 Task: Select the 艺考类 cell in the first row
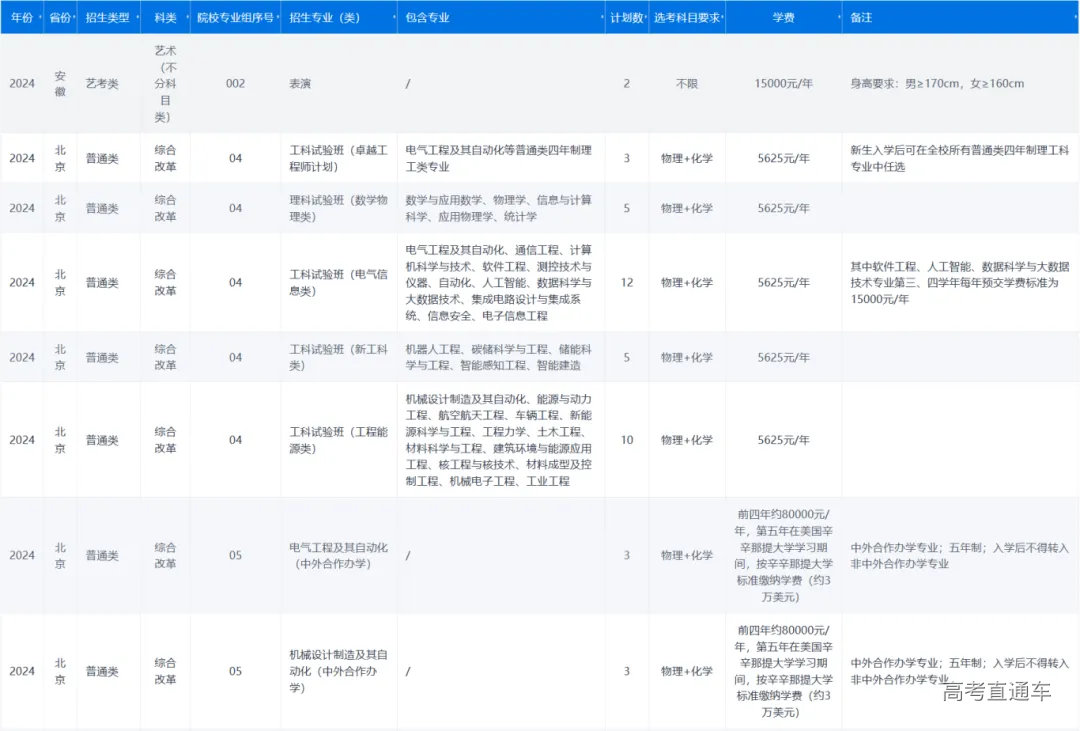pyautogui.click(x=102, y=83)
